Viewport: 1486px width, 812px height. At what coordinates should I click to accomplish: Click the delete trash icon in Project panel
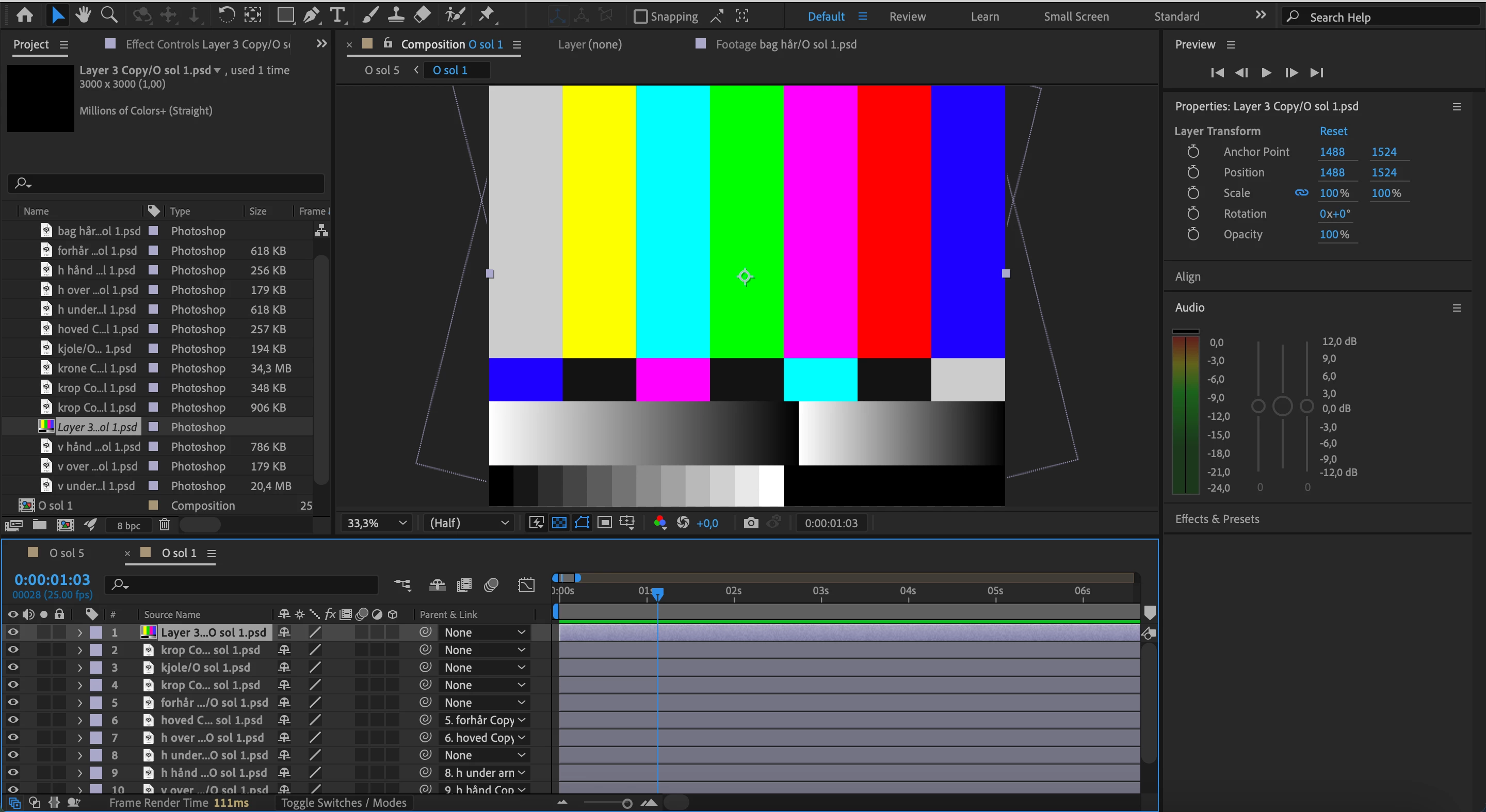tap(165, 525)
